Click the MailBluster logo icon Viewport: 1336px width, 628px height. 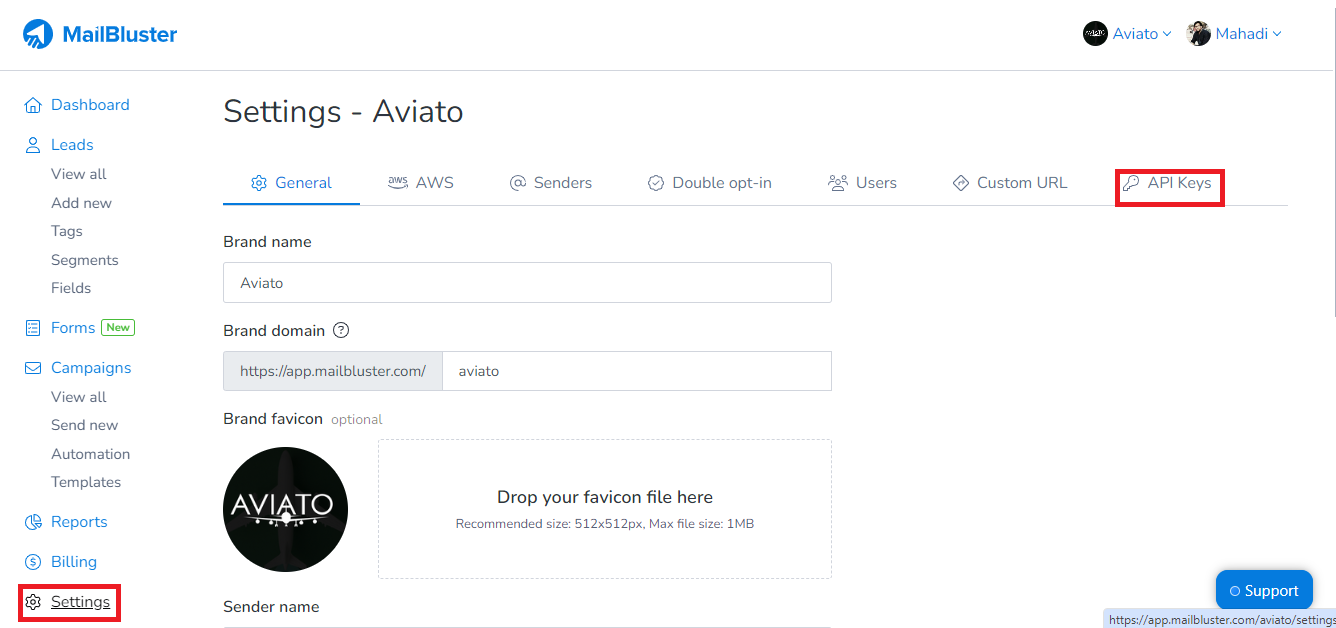pos(38,35)
